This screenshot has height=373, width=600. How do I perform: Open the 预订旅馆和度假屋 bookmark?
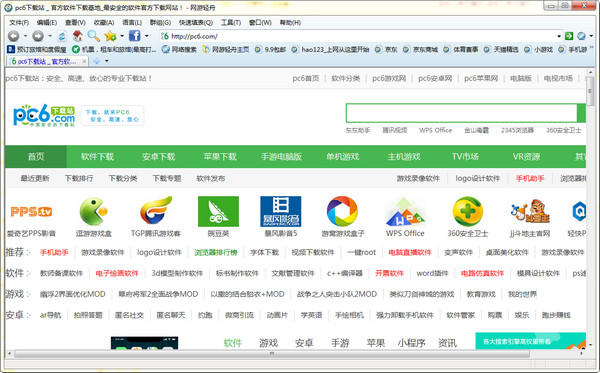pyautogui.click(x=37, y=49)
